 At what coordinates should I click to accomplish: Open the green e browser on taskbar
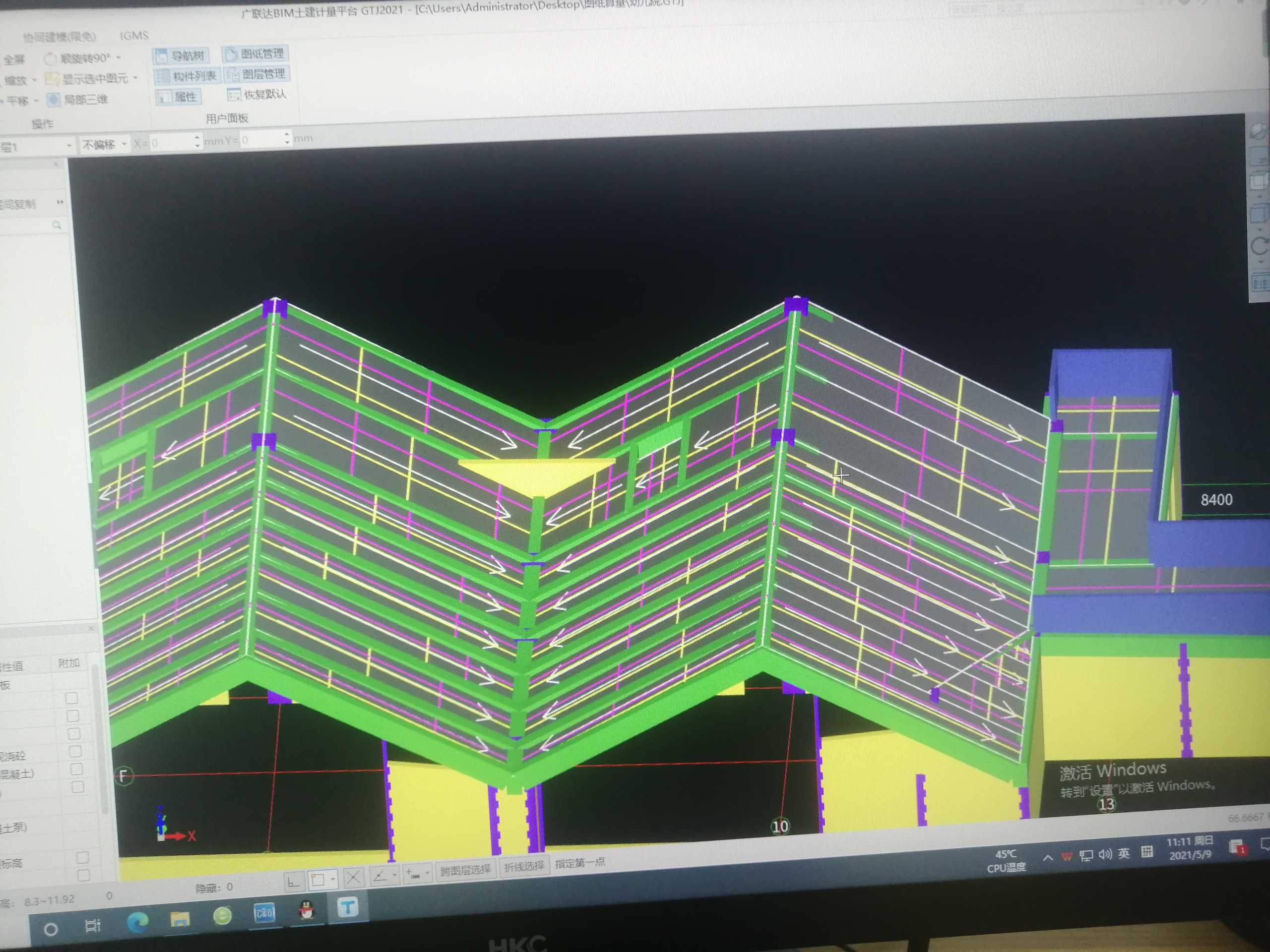click(x=222, y=916)
